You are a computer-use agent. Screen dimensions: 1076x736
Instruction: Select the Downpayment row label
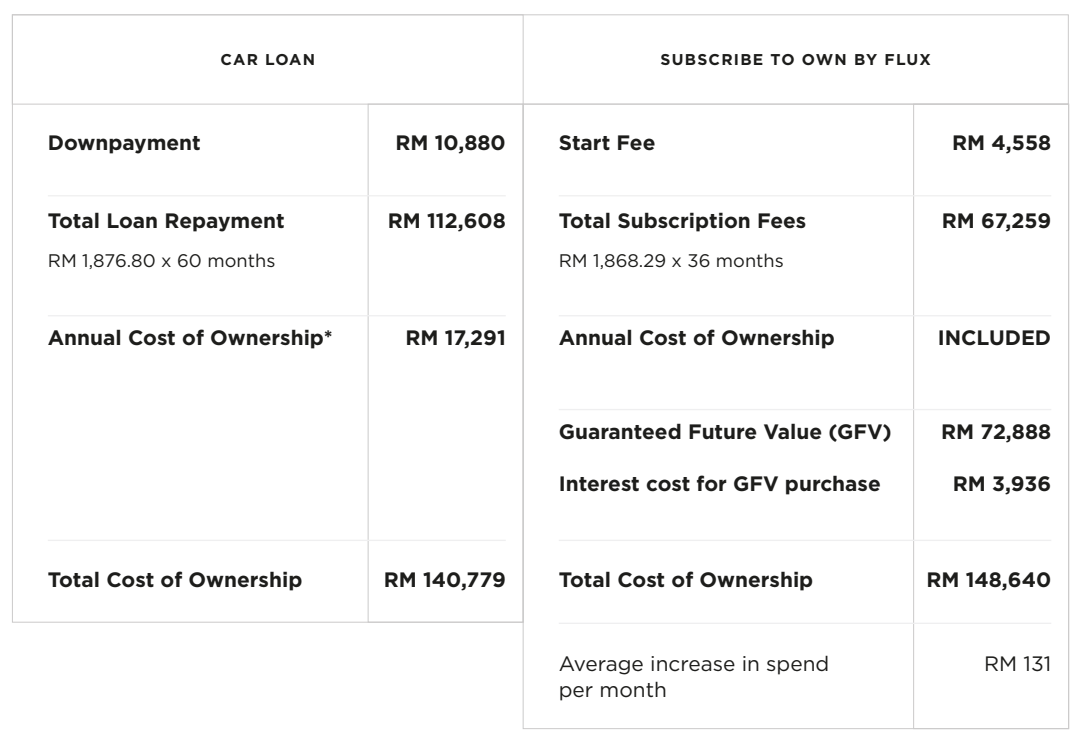click(x=124, y=143)
